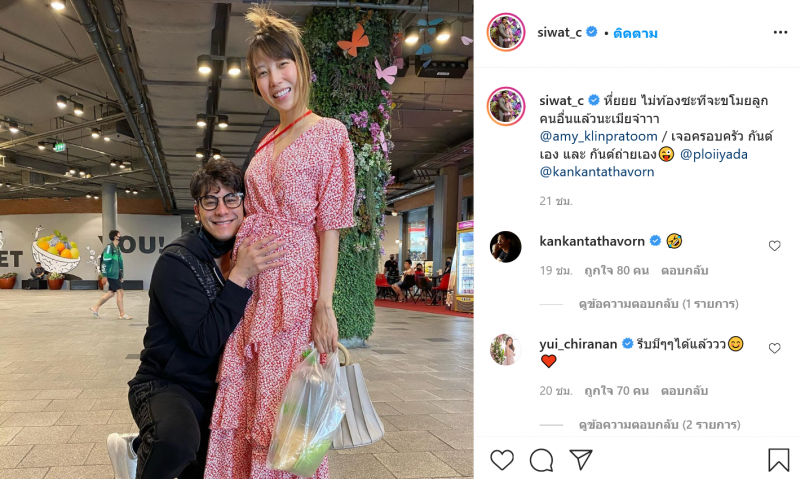Click the post photo of the couple
Screen dimensions: 800x479
[x=236, y=239]
